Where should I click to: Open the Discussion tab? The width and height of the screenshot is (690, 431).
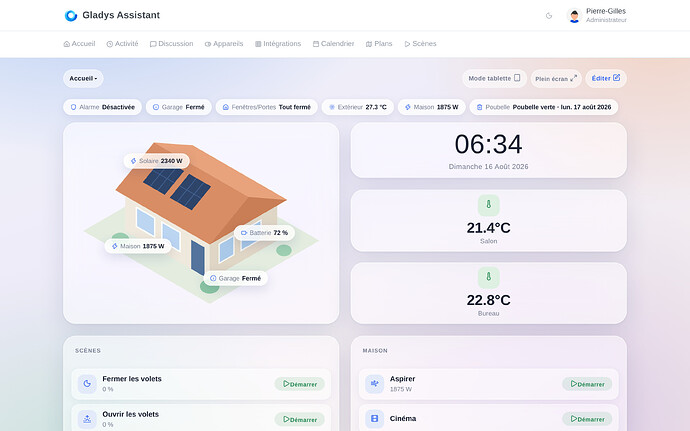pos(172,44)
